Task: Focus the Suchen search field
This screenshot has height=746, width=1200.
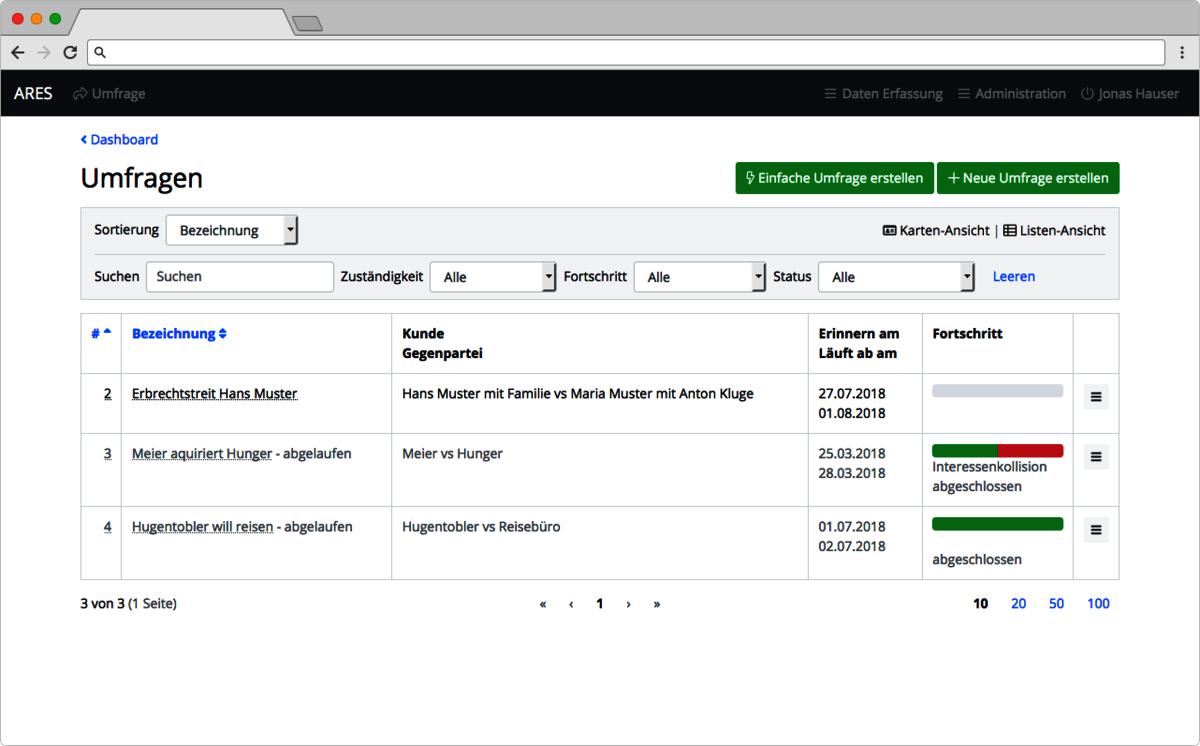Action: (x=240, y=277)
